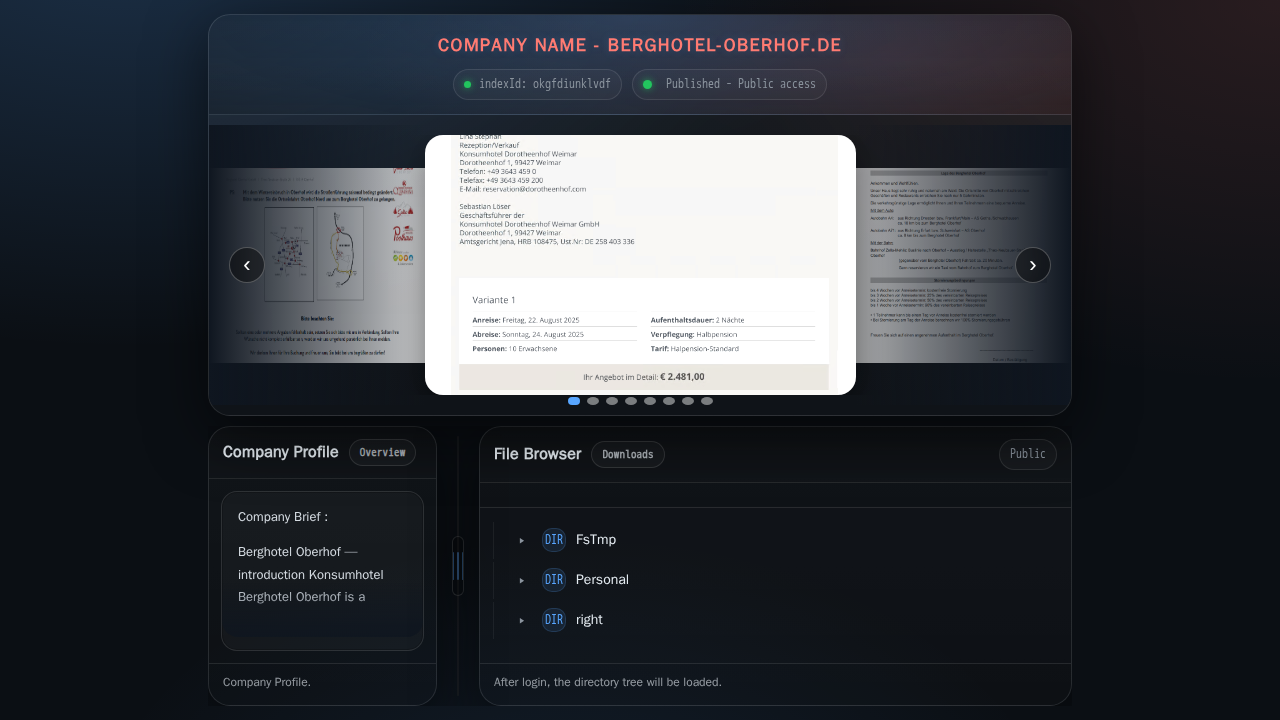Select the folder named right
The height and width of the screenshot is (720, 1280).
click(589, 620)
